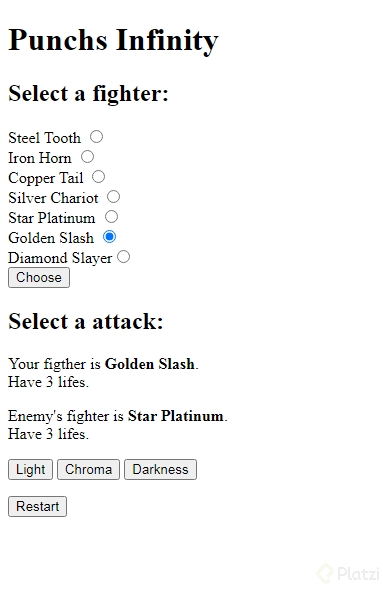
Task: Choose the Copper Tail radio option
Action: [x=99, y=176]
